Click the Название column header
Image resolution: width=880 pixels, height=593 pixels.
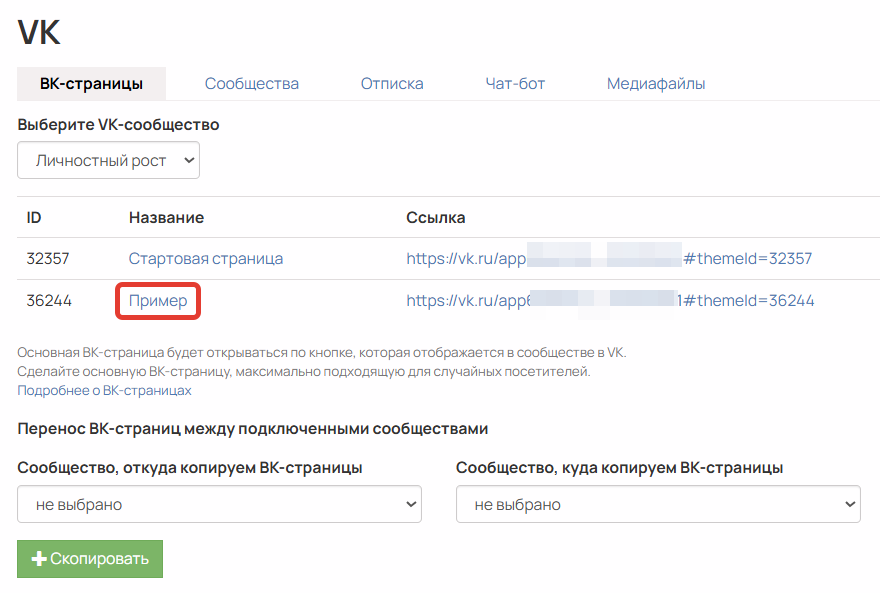point(166,218)
